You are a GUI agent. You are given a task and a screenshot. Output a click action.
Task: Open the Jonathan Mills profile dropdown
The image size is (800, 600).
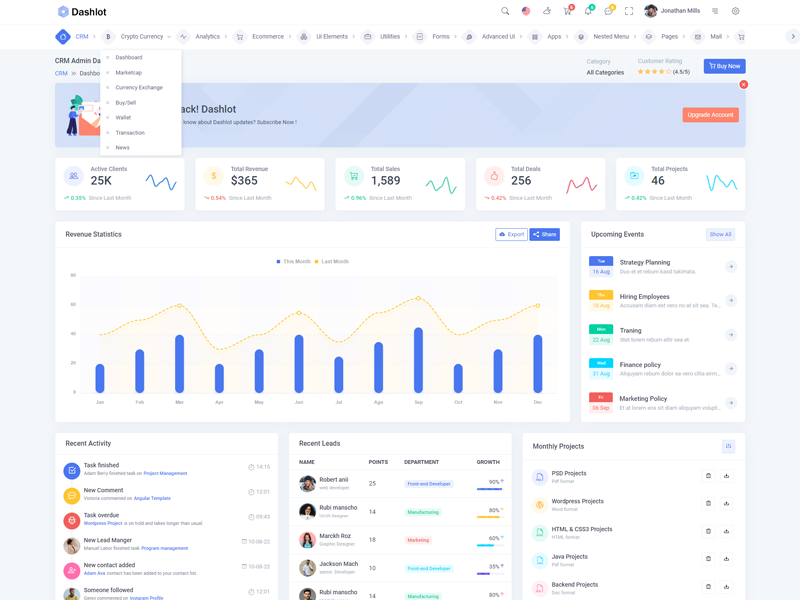pos(680,11)
